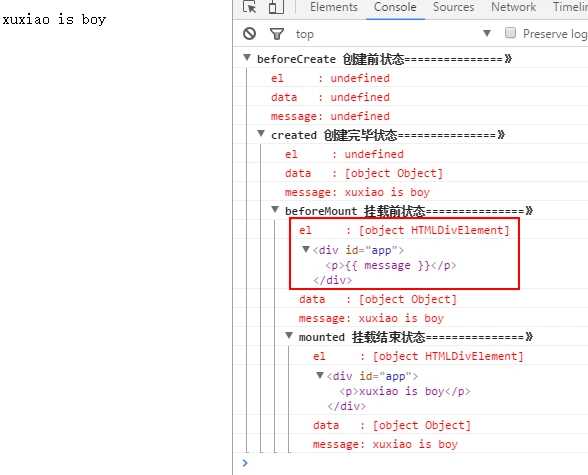Open the Network tab
588x475 pixels.
click(x=513, y=7)
